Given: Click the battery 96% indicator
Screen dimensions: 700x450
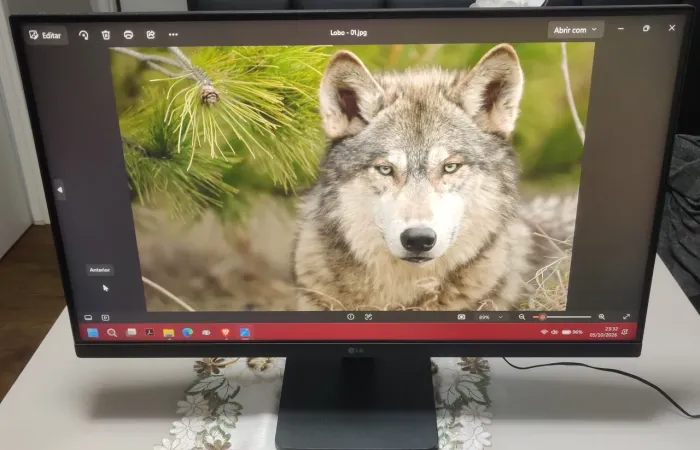Looking at the screenshot, I should click(572, 332).
